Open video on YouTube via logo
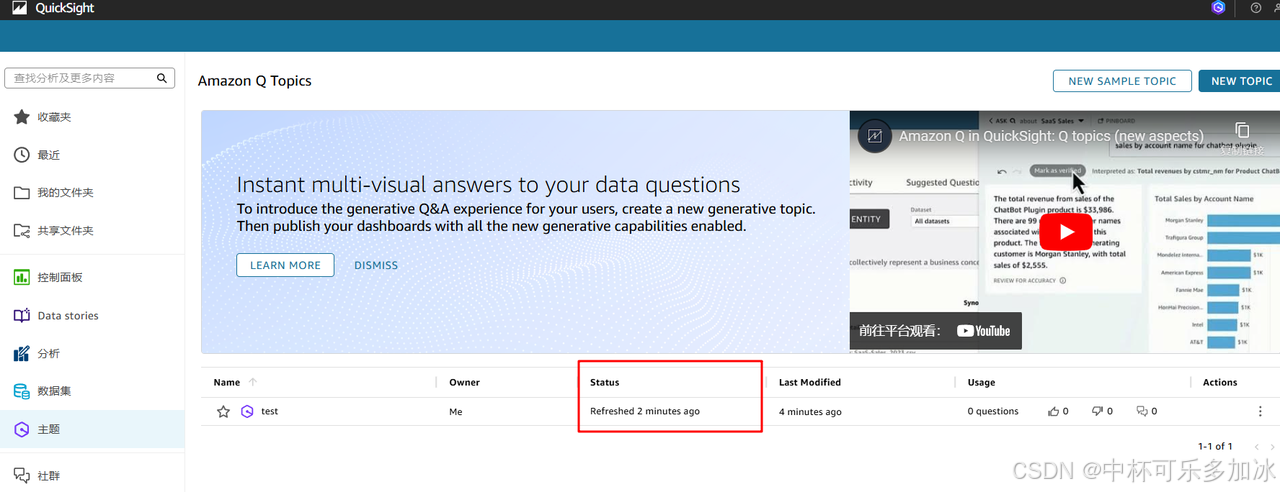 [x=983, y=331]
